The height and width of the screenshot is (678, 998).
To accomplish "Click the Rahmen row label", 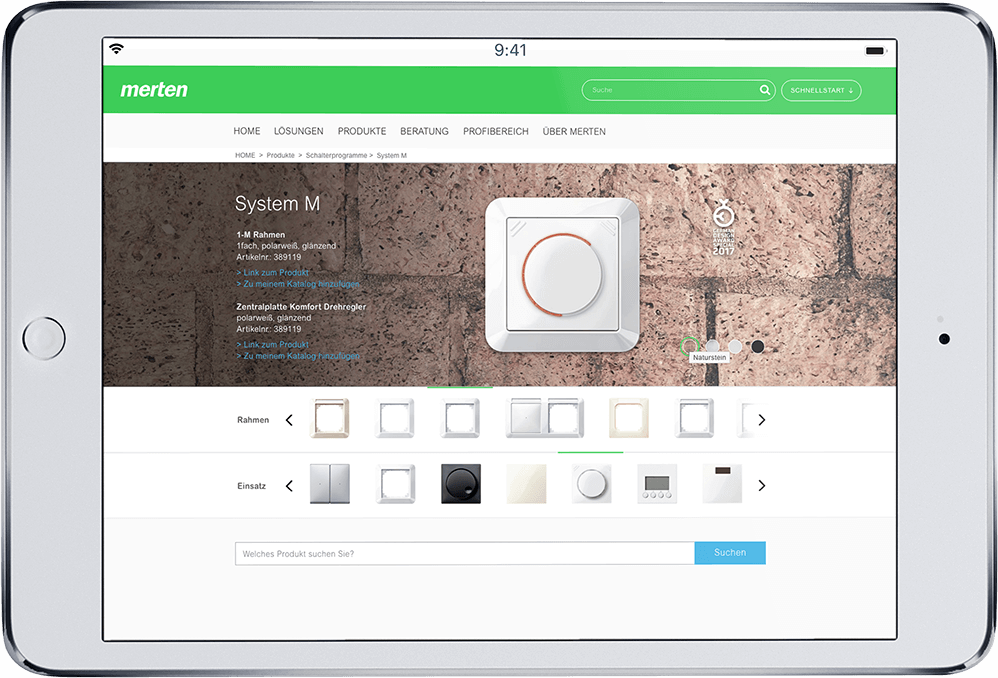I will [x=253, y=420].
